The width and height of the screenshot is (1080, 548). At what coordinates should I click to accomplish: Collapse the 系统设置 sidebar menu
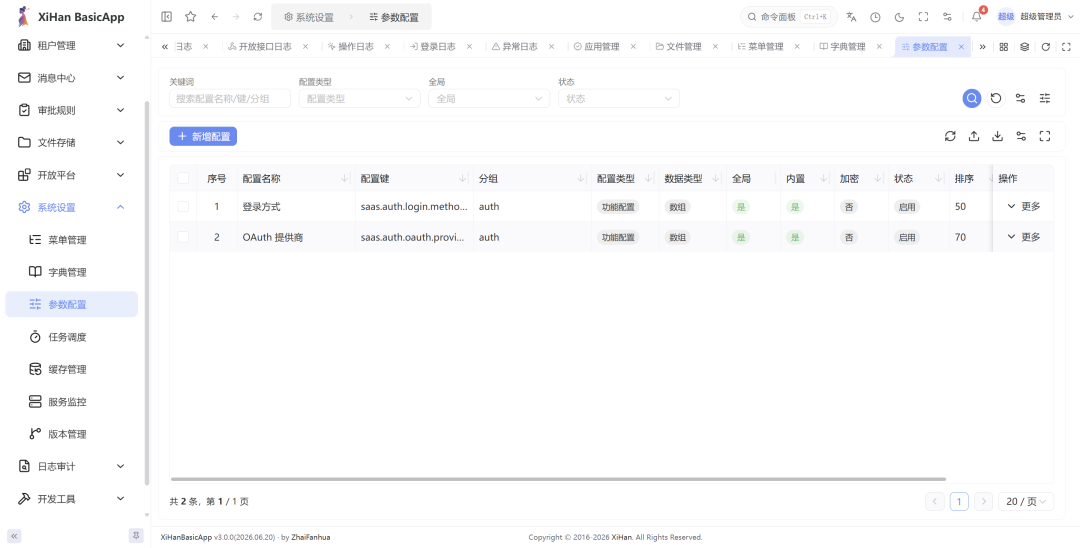tap(72, 207)
